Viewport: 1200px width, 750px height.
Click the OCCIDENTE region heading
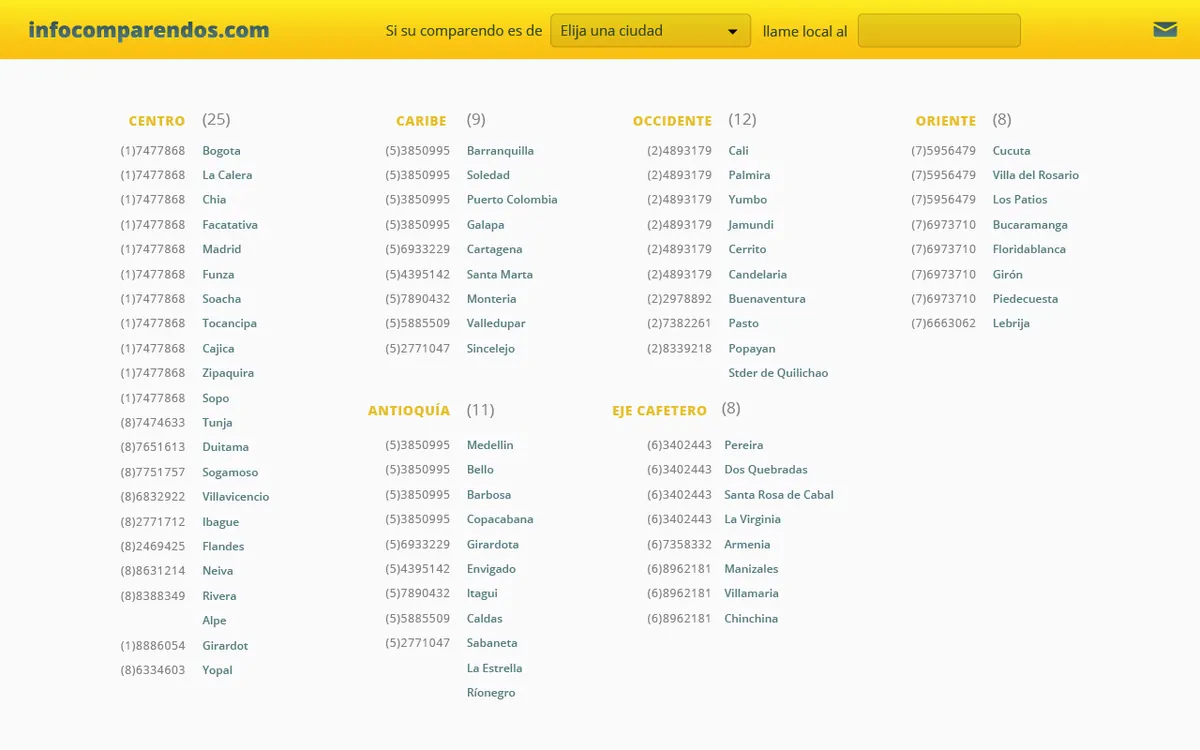(x=672, y=121)
